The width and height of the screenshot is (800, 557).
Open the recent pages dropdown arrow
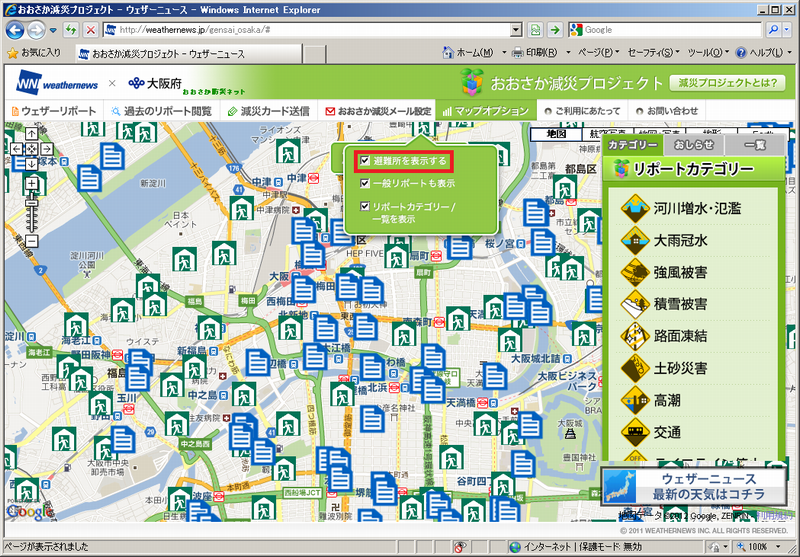click(x=53, y=30)
